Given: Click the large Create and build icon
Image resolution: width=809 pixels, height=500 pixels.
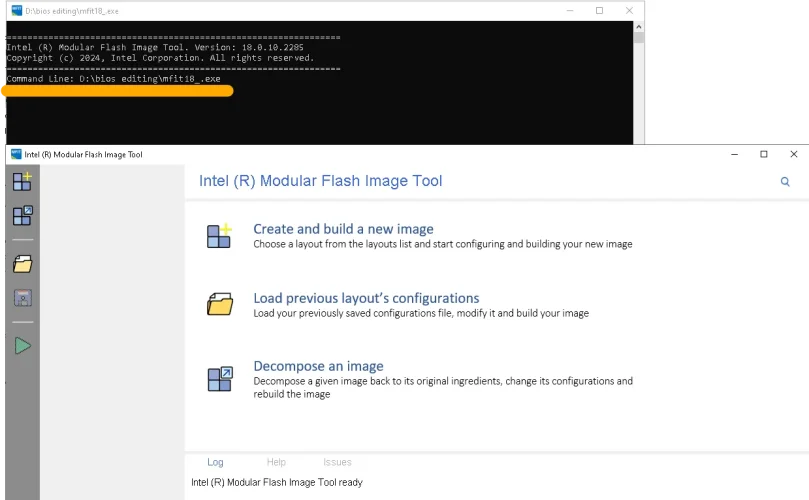Looking at the screenshot, I should (219, 236).
